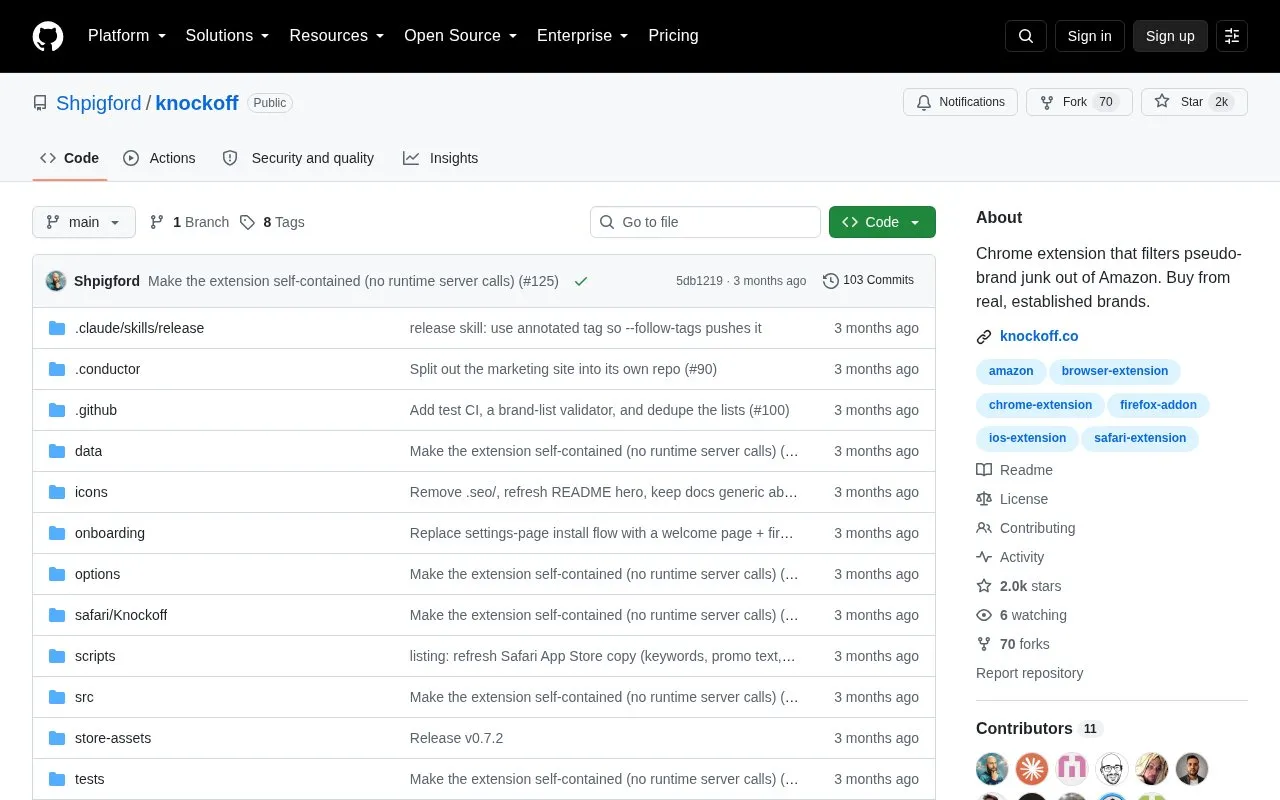Click the Sign up button
Viewport: 1280px width, 800px height.
pos(1170,36)
